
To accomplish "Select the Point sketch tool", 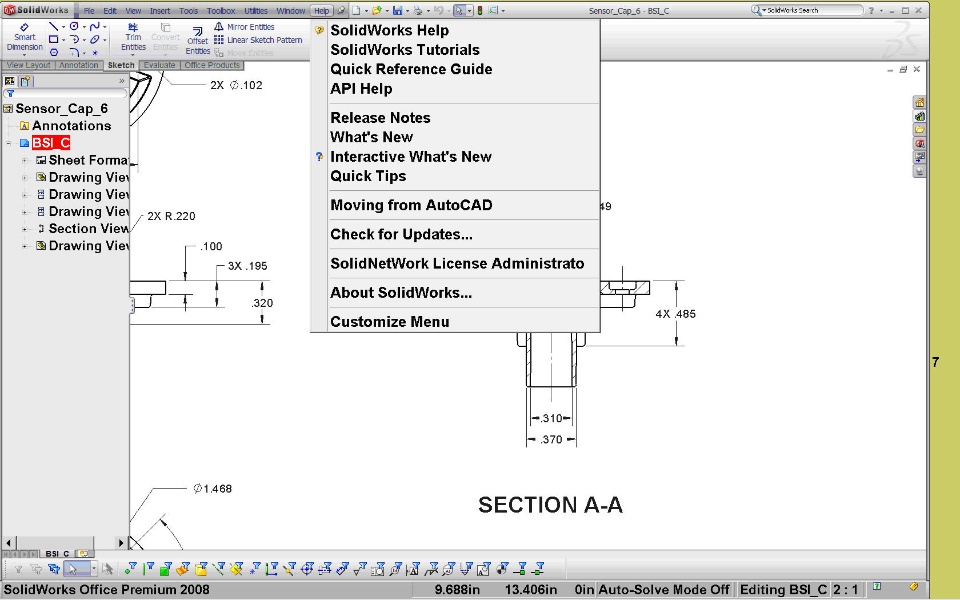I will point(95,53).
